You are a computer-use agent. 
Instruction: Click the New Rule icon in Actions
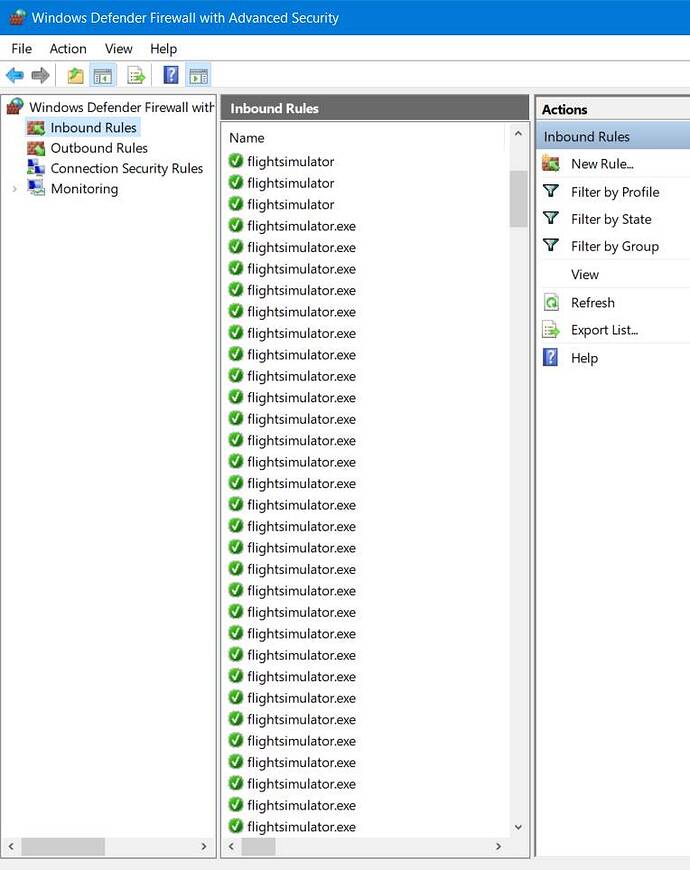(551, 164)
